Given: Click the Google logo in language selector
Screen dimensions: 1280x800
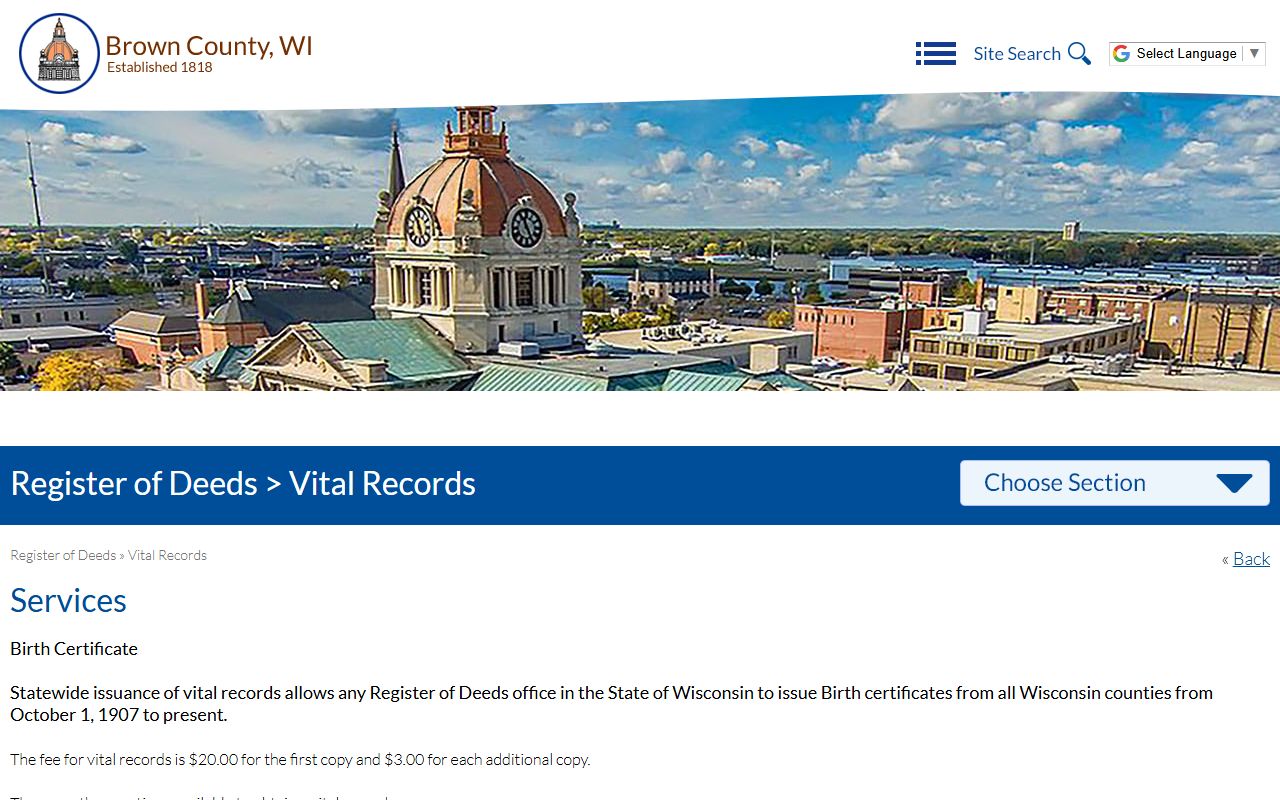Looking at the screenshot, I should coord(1122,54).
